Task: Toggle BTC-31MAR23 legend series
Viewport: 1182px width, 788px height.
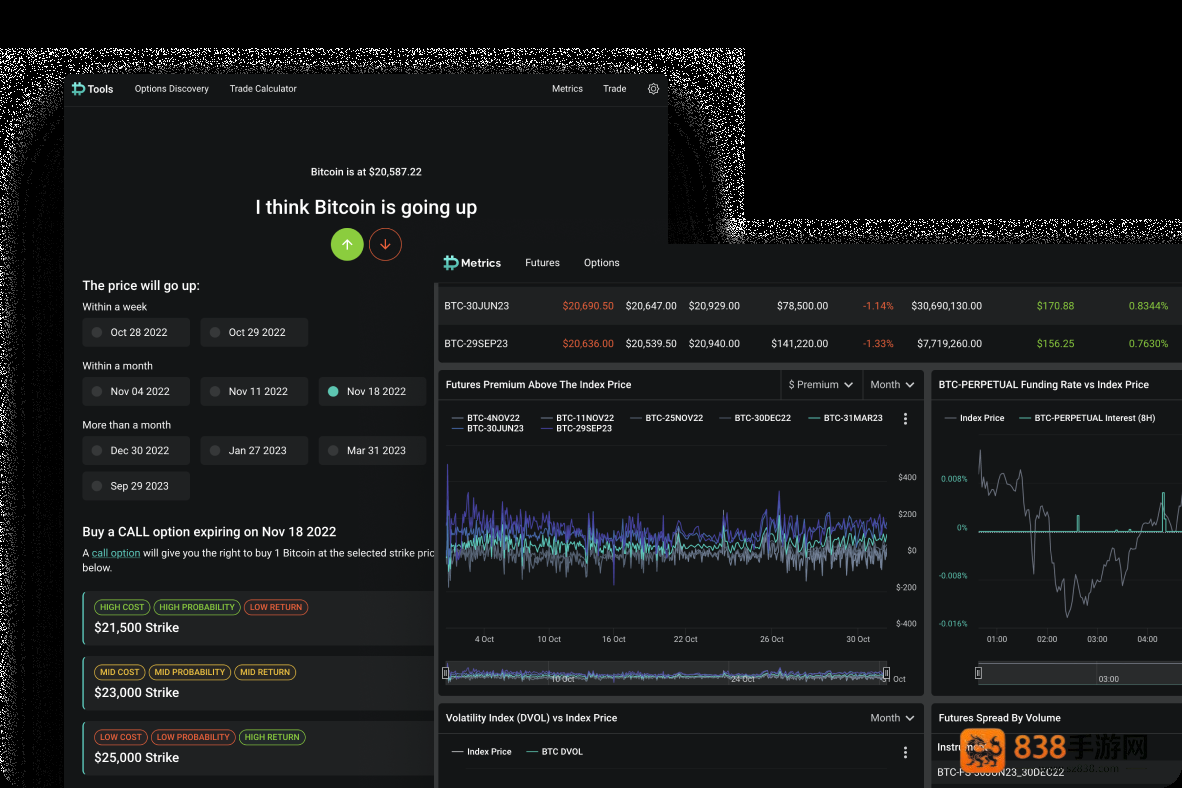Action: point(845,418)
